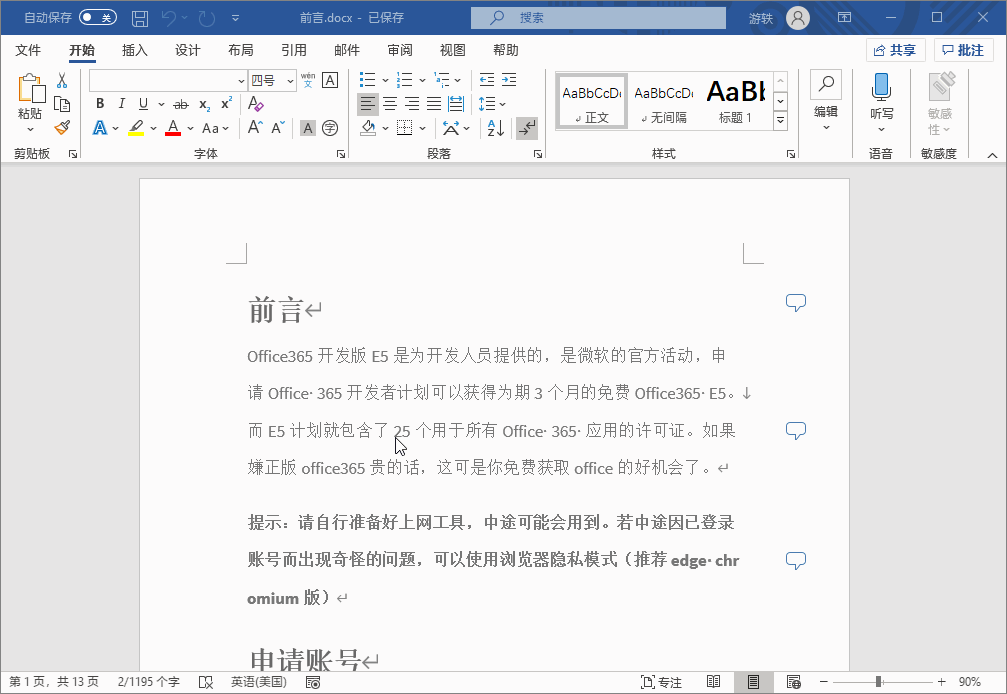Viewport: 1007px width, 694px height.
Task: Select the Format Painter brush
Action: pos(62,128)
